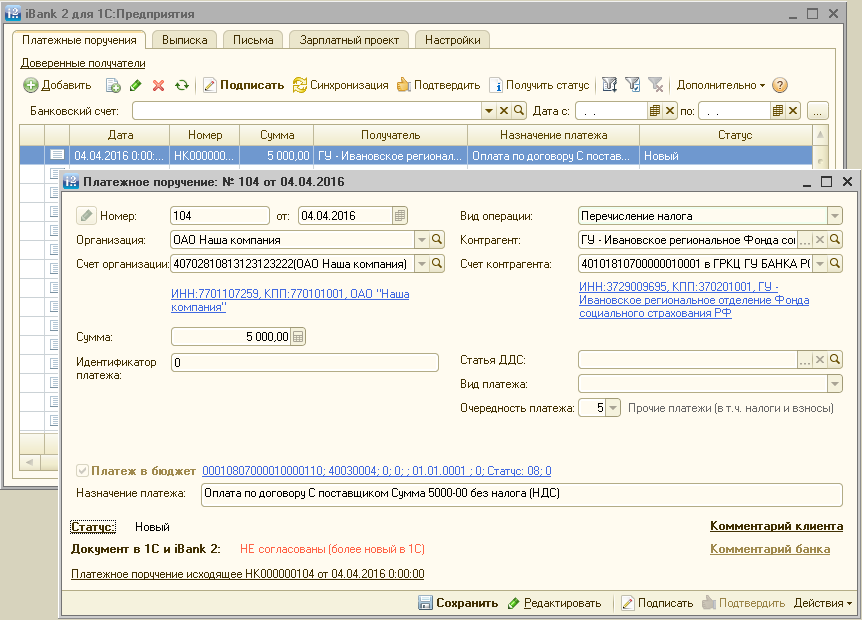This screenshot has width=862, height=620.
Task: Click the Синхронизация sync icon in toolbar
Action: click(x=300, y=85)
